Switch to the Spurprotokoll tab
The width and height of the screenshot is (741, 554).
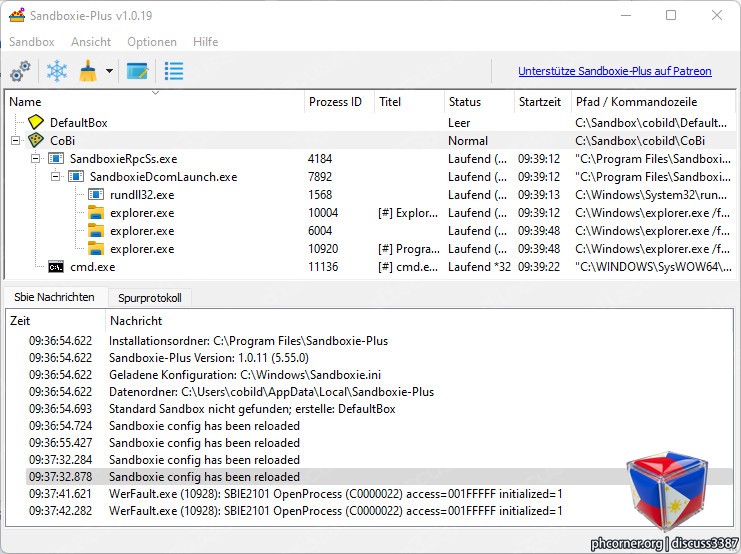click(150, 298)
